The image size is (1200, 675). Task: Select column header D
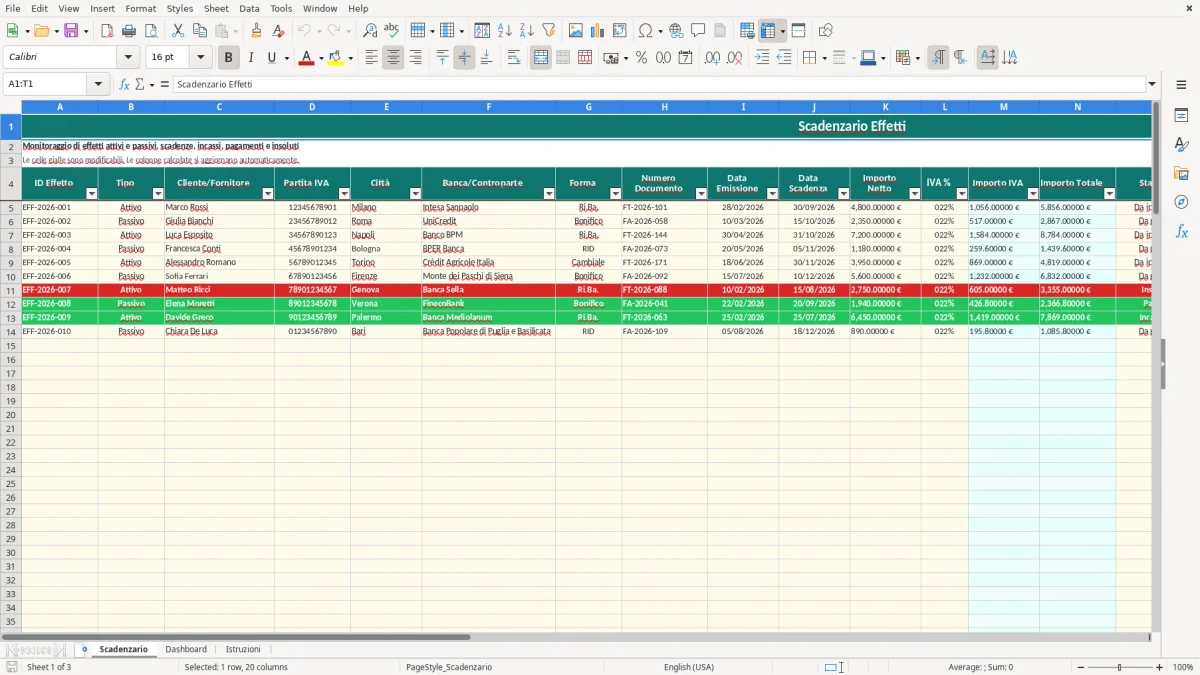click(x=312, y=106)
